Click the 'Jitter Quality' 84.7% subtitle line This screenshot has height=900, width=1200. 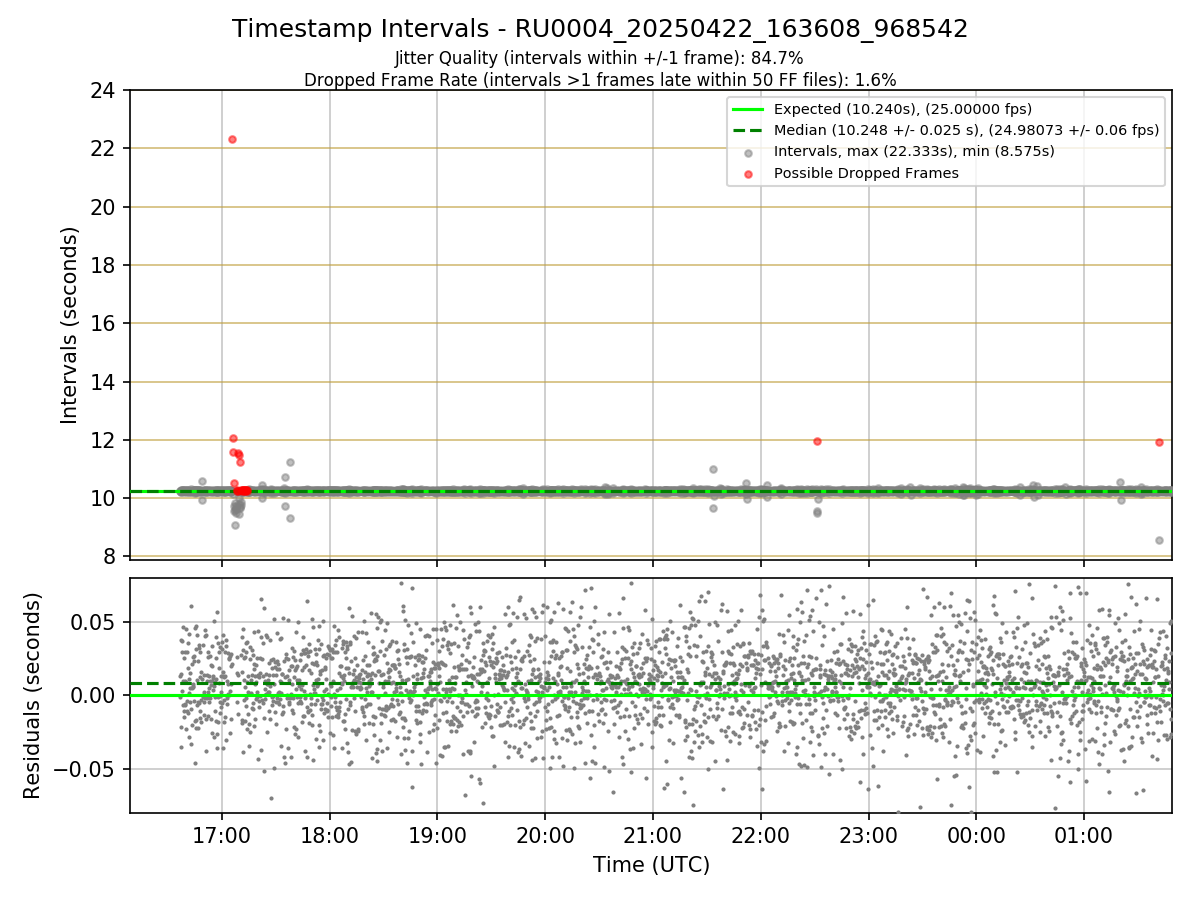click(x=600, y=58)
